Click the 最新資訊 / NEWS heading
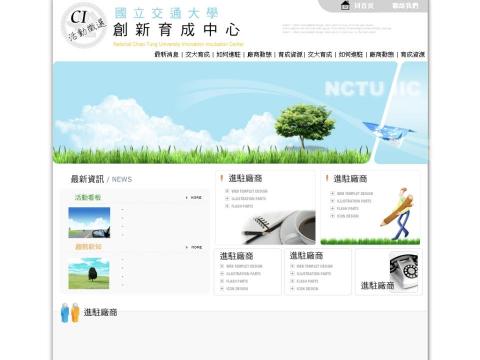480x360 pixels. pos(101,179)
